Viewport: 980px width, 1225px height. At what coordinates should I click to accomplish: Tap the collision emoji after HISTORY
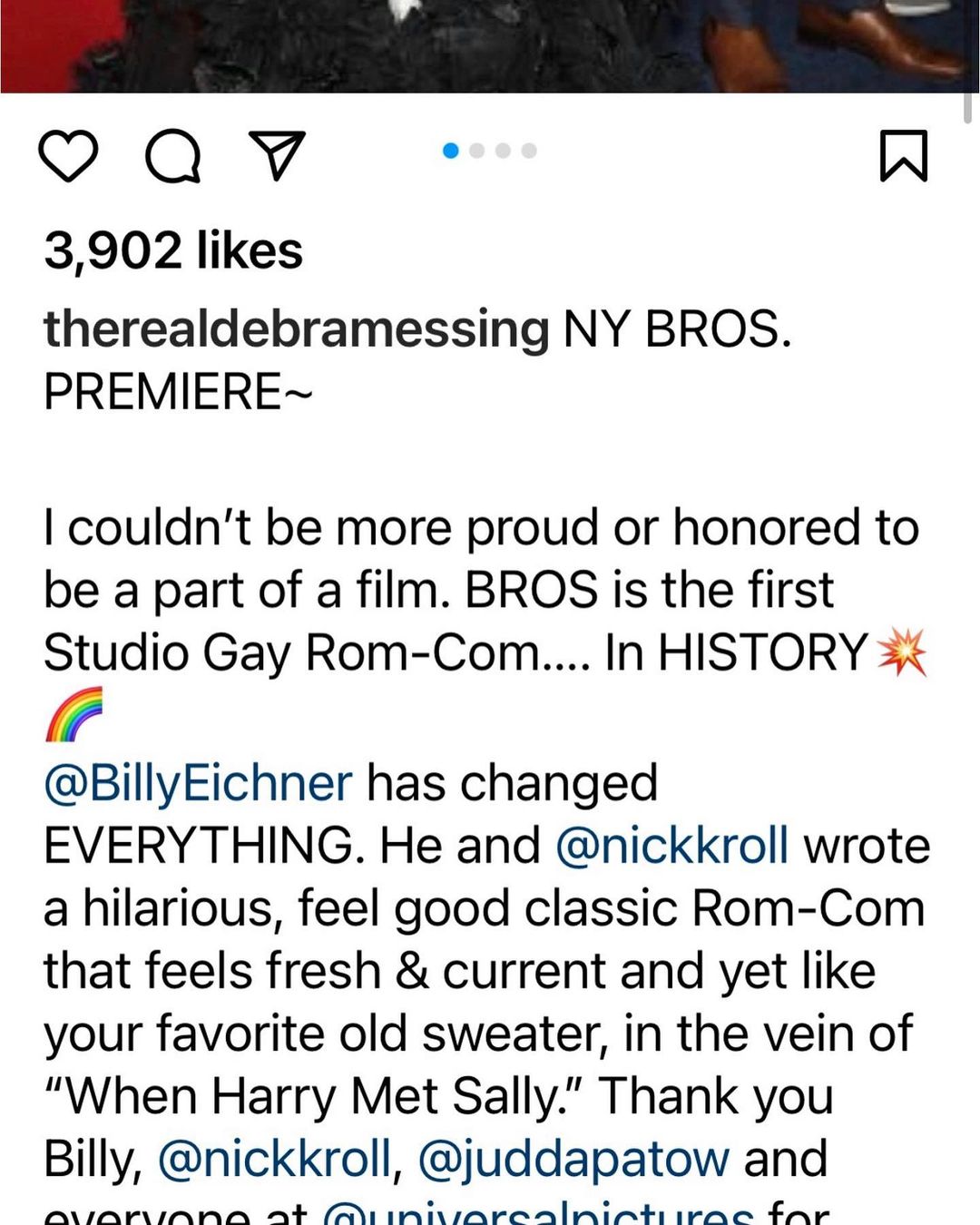(902, 652)
